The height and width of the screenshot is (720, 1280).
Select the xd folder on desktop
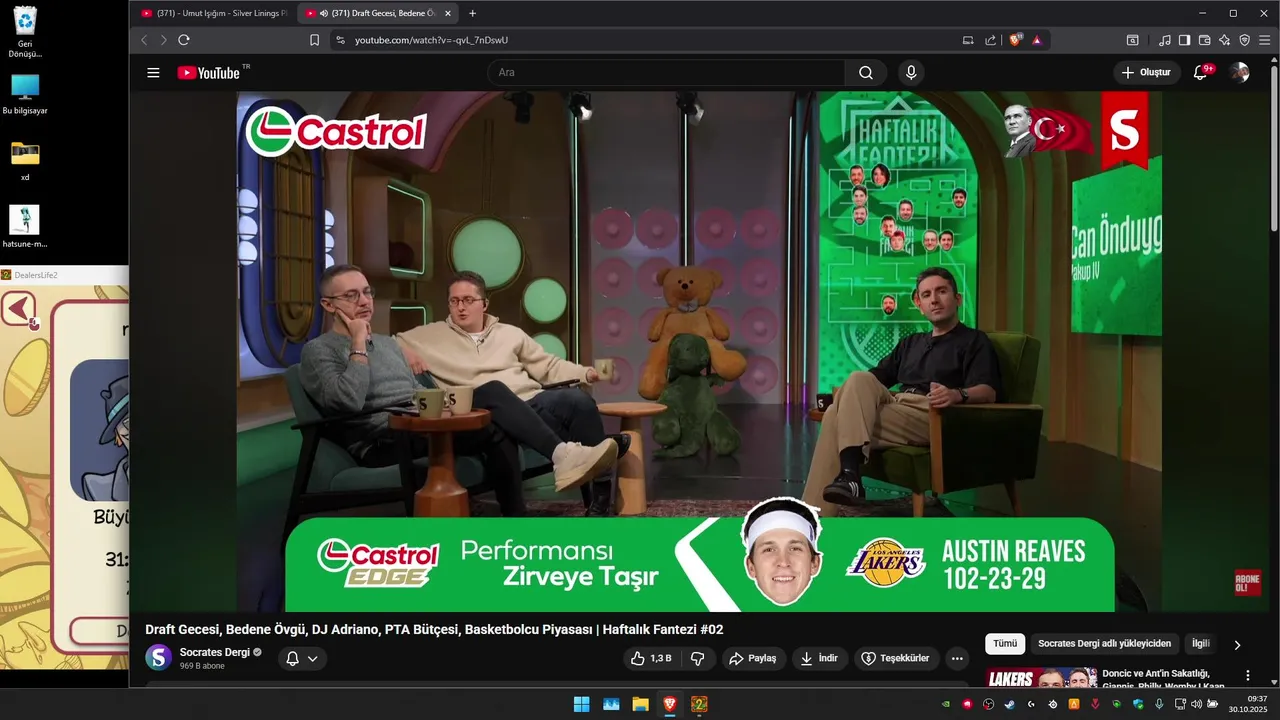point(25,160)
